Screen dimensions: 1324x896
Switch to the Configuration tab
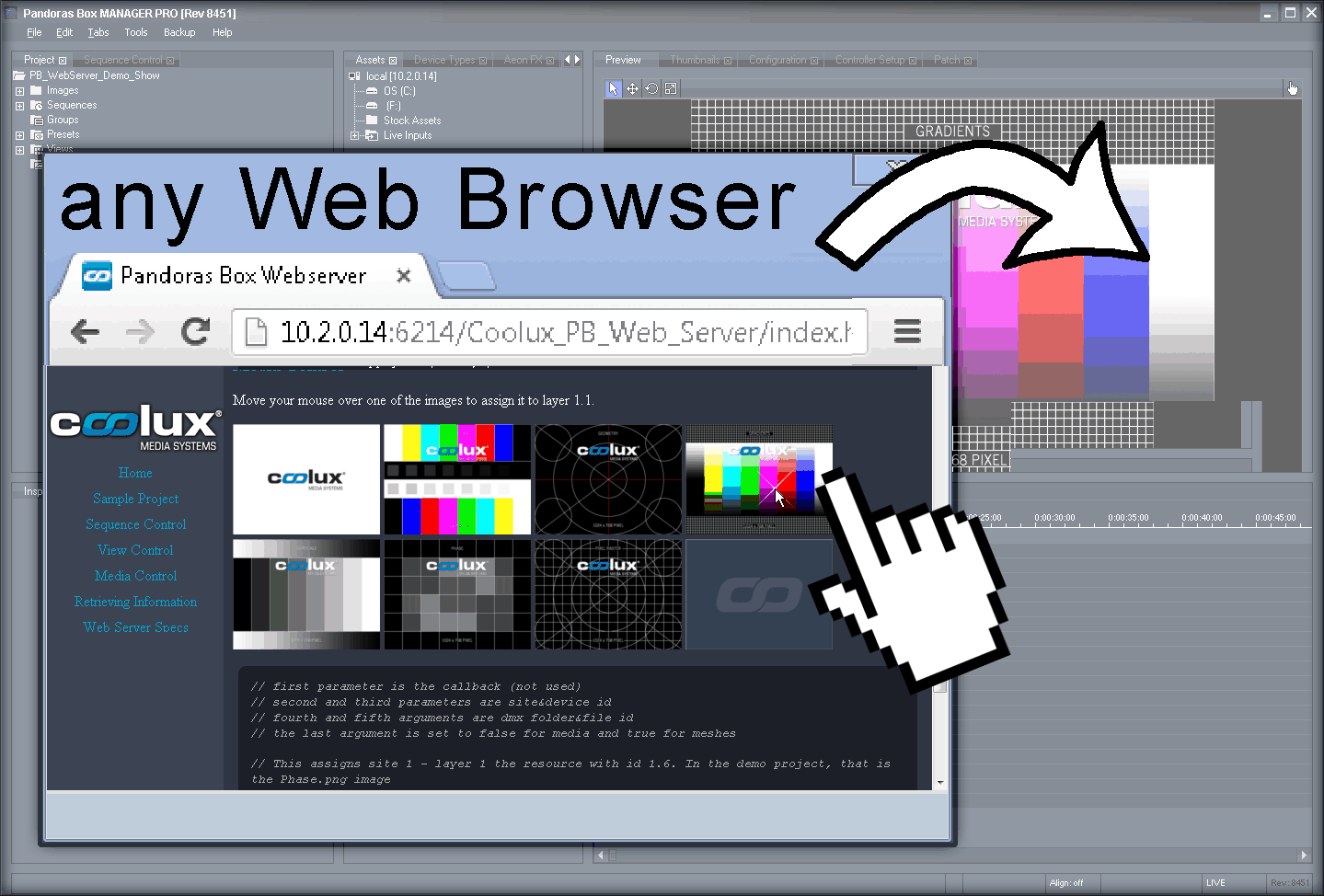(777, 60)
